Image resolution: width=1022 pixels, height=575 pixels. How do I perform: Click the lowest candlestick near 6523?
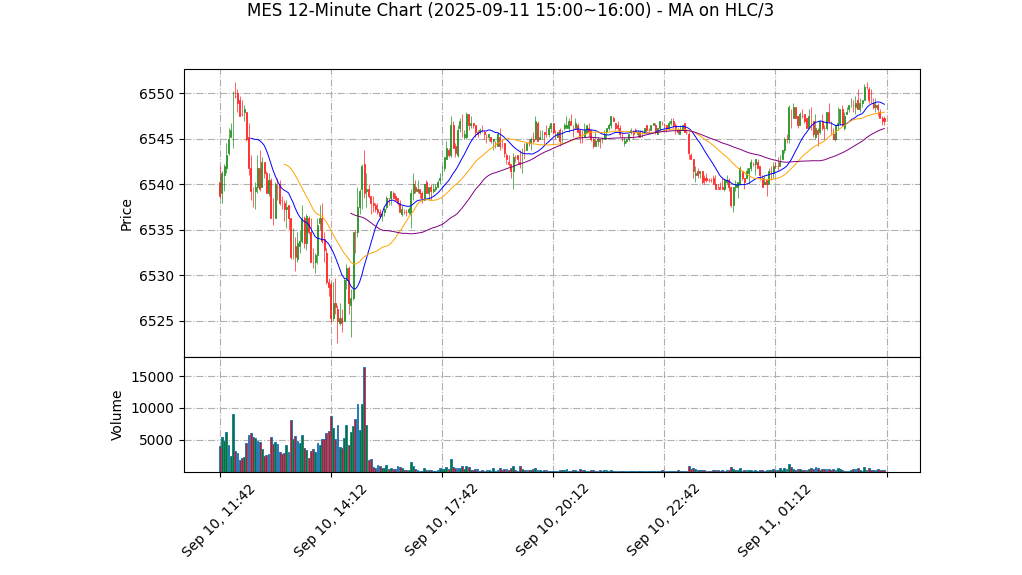point(338,323)
